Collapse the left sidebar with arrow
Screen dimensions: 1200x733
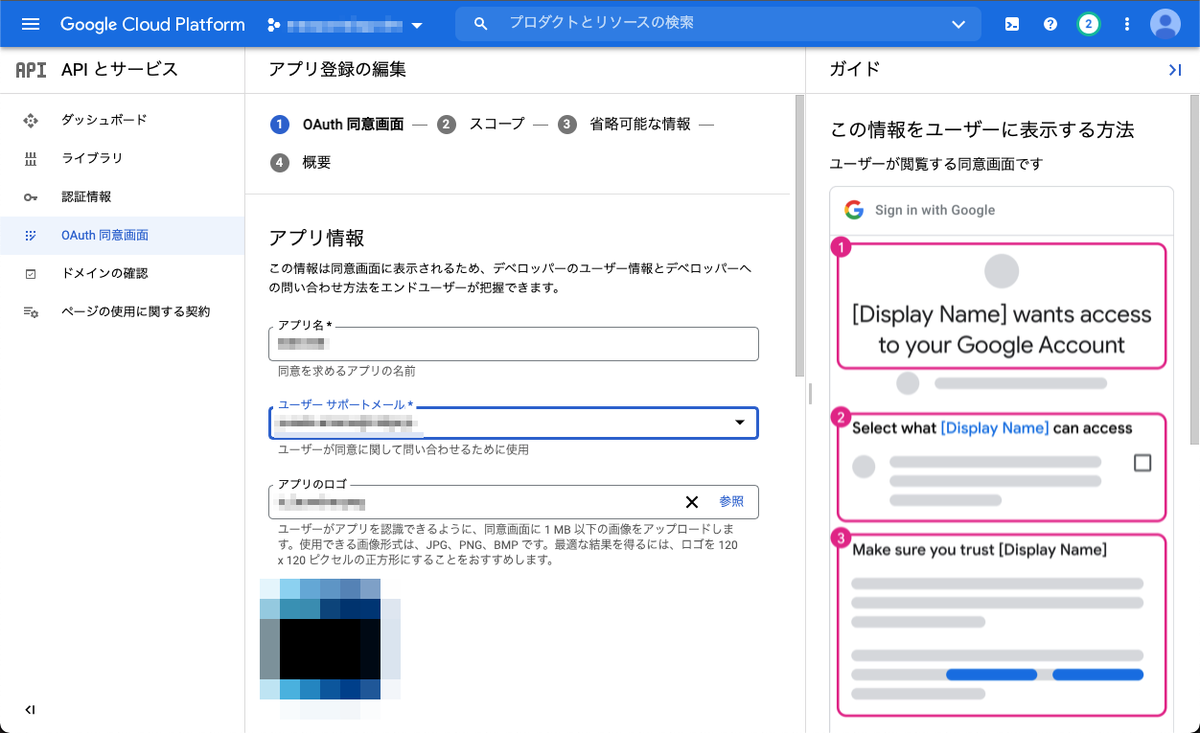[30, 710]
